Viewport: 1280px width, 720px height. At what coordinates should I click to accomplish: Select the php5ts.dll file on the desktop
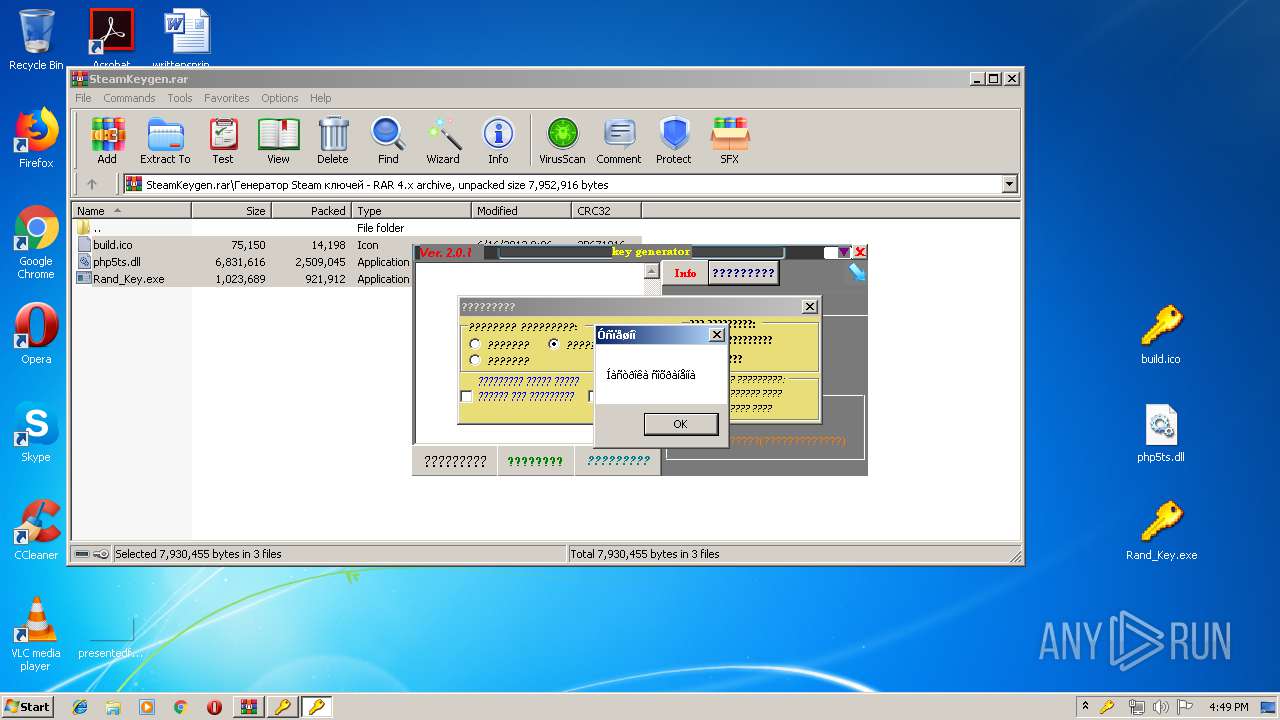(1161, 432)
